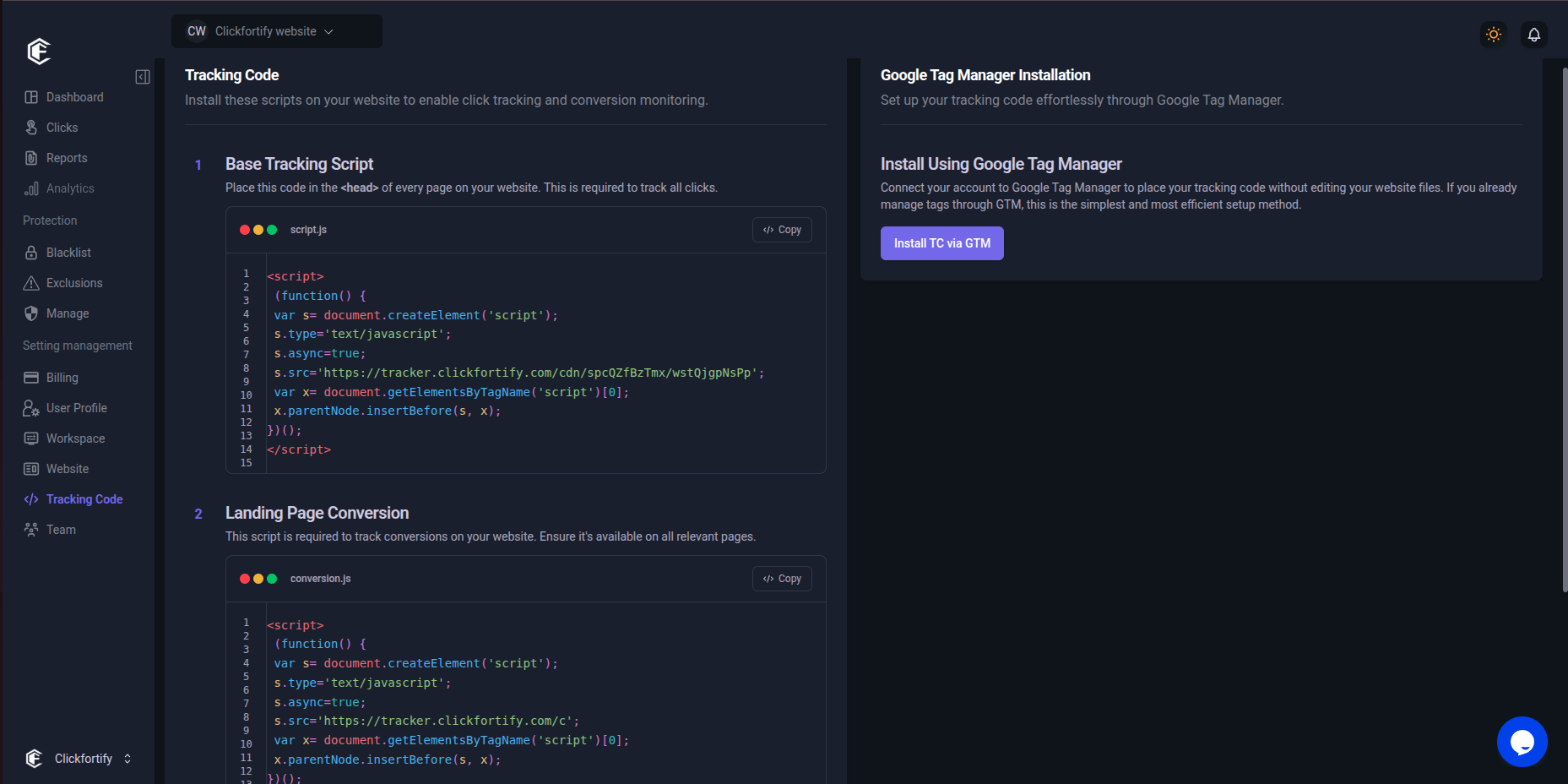The height and width of the screenshot is (784, 1568).
Task: Open the Website item in the sidebar
Action: coord(67,468)
